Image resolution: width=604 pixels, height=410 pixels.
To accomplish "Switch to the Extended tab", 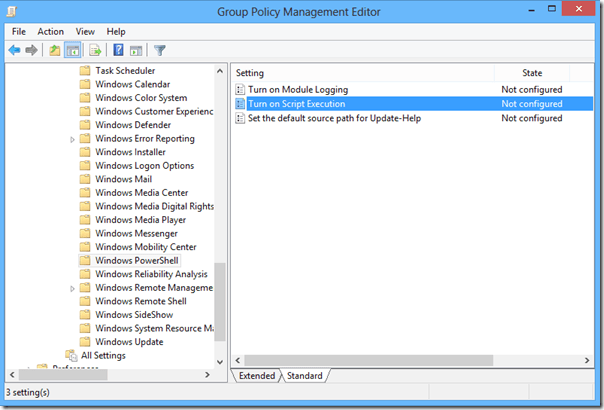I will click(256, 376).
